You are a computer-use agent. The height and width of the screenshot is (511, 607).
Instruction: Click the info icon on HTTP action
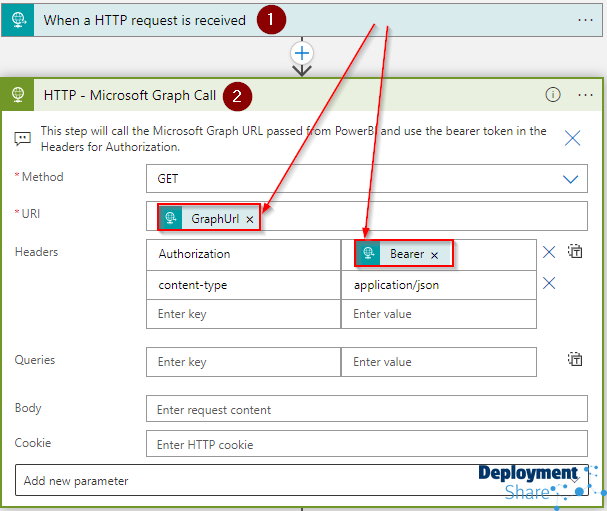(x=553, y=95)
